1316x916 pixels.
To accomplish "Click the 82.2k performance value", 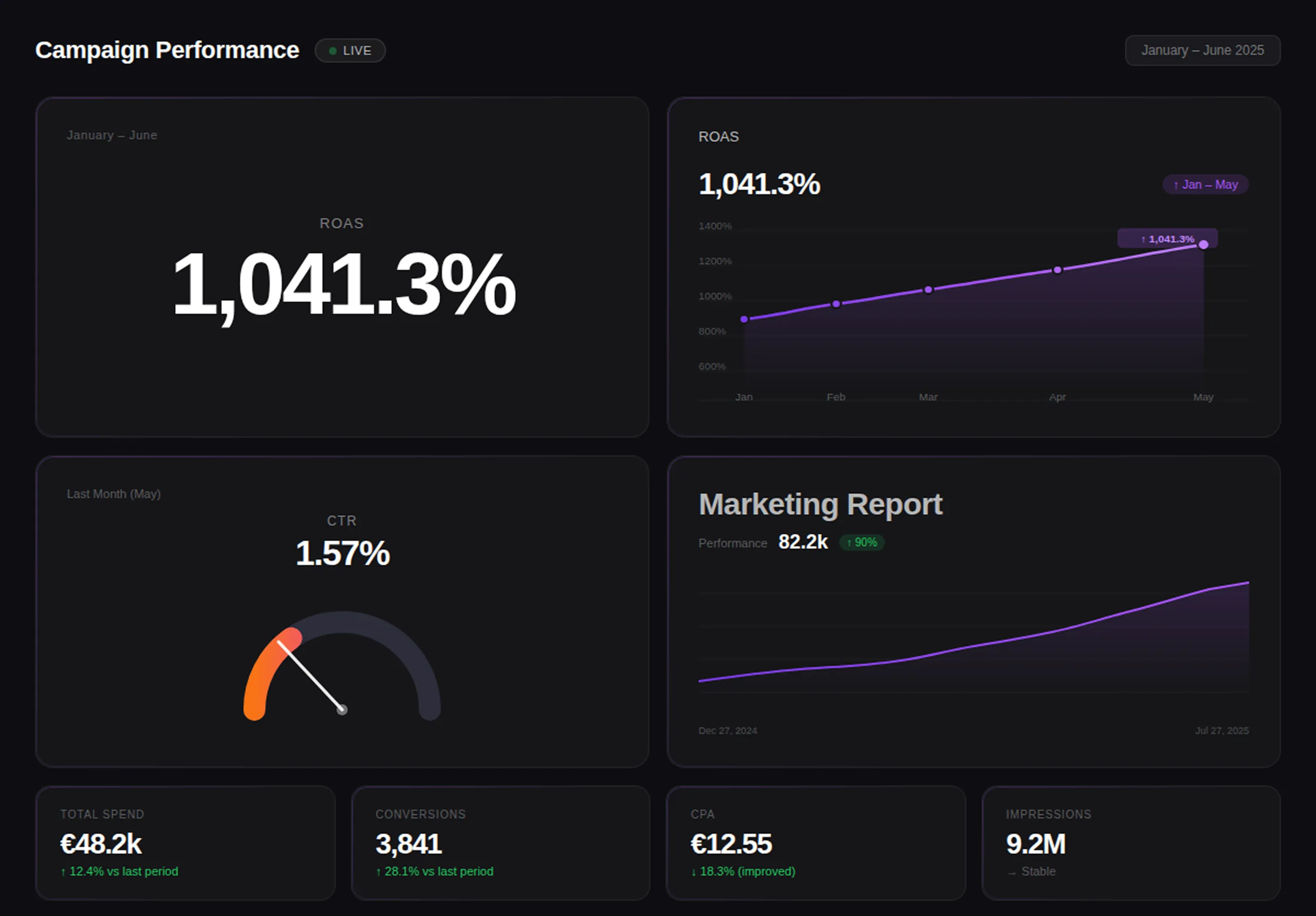I will (x=802, y=542).
